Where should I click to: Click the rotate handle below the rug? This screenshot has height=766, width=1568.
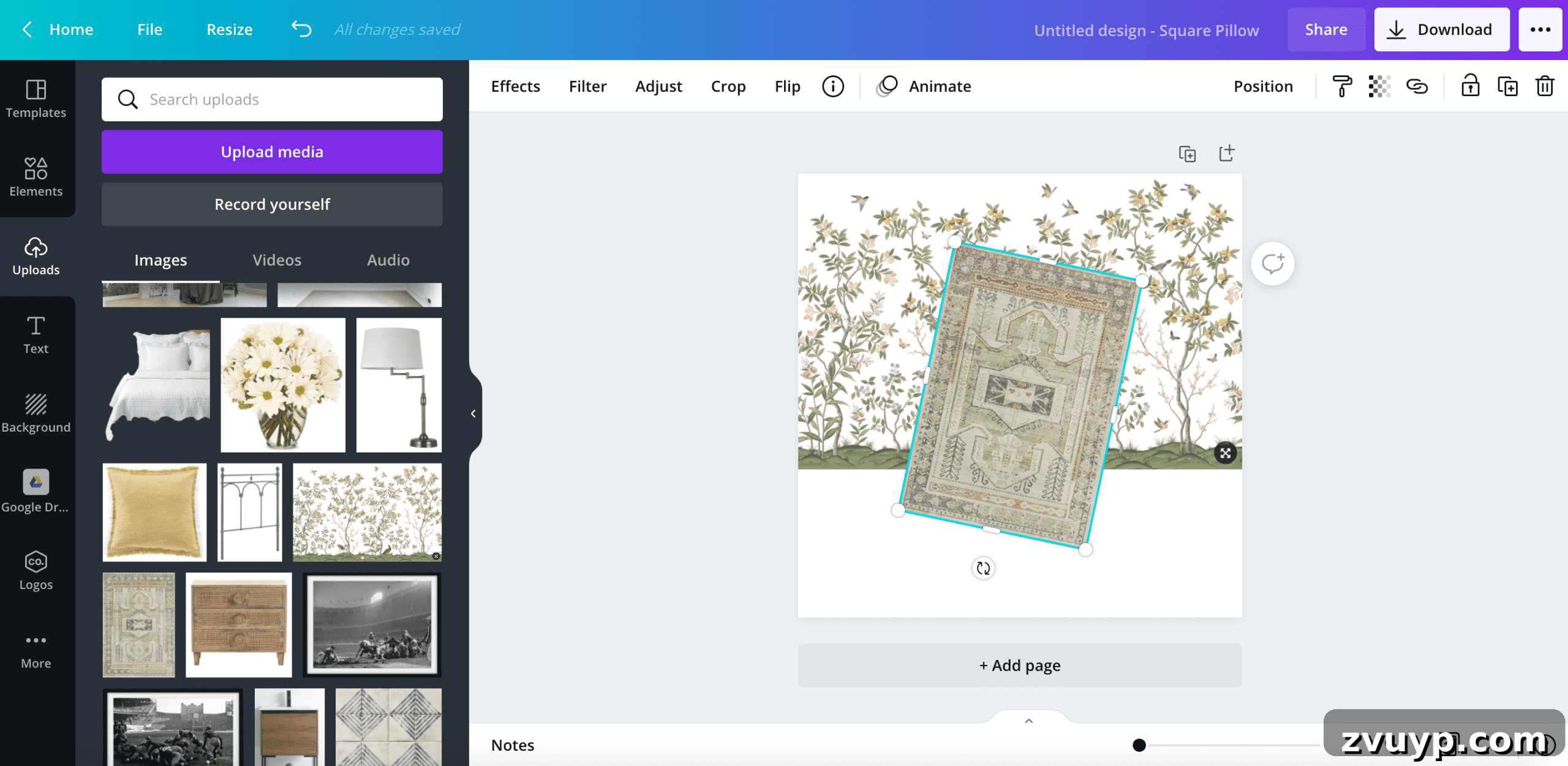pos(983,568)
